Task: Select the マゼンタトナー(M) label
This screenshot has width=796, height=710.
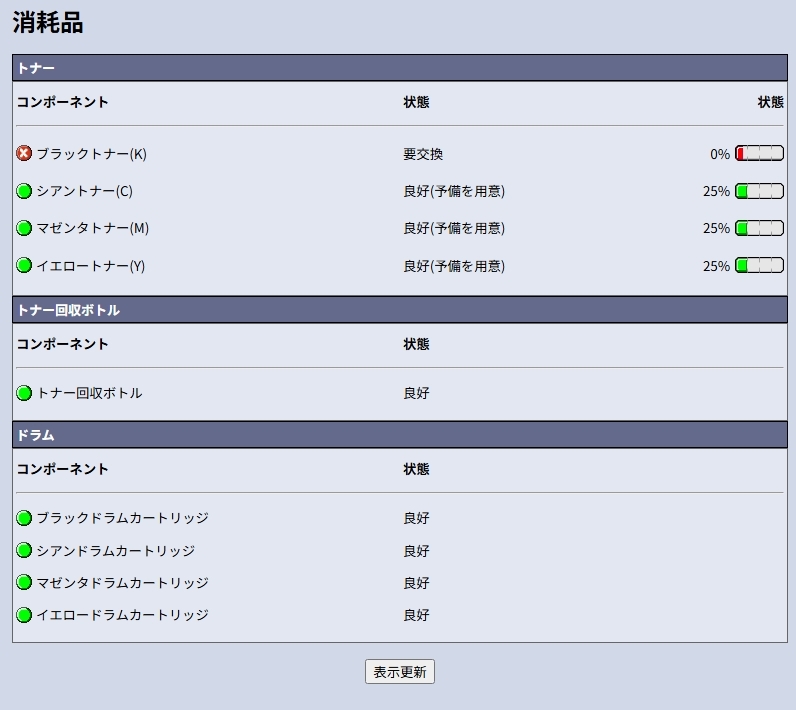Action: 93,228
